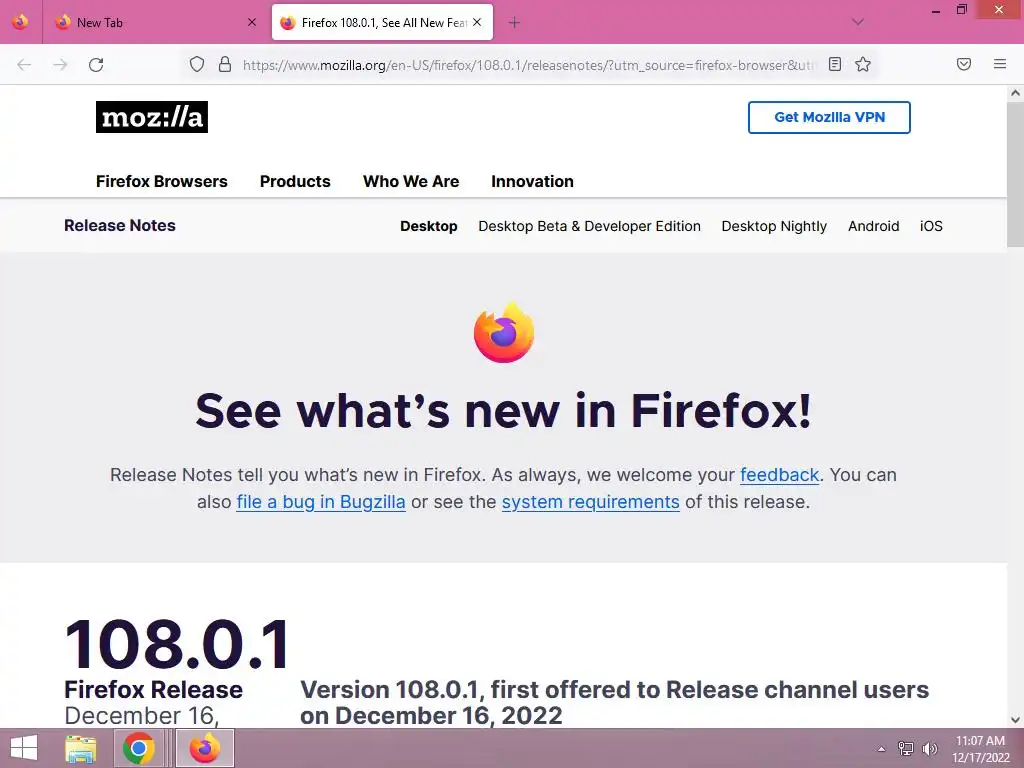Viewport: 1024px width, 768px height.
Task: Open iOS release notes
Action: (931, 226)
